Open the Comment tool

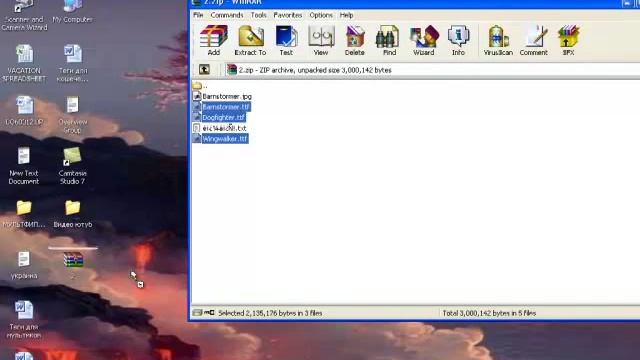tap(533, 40)
